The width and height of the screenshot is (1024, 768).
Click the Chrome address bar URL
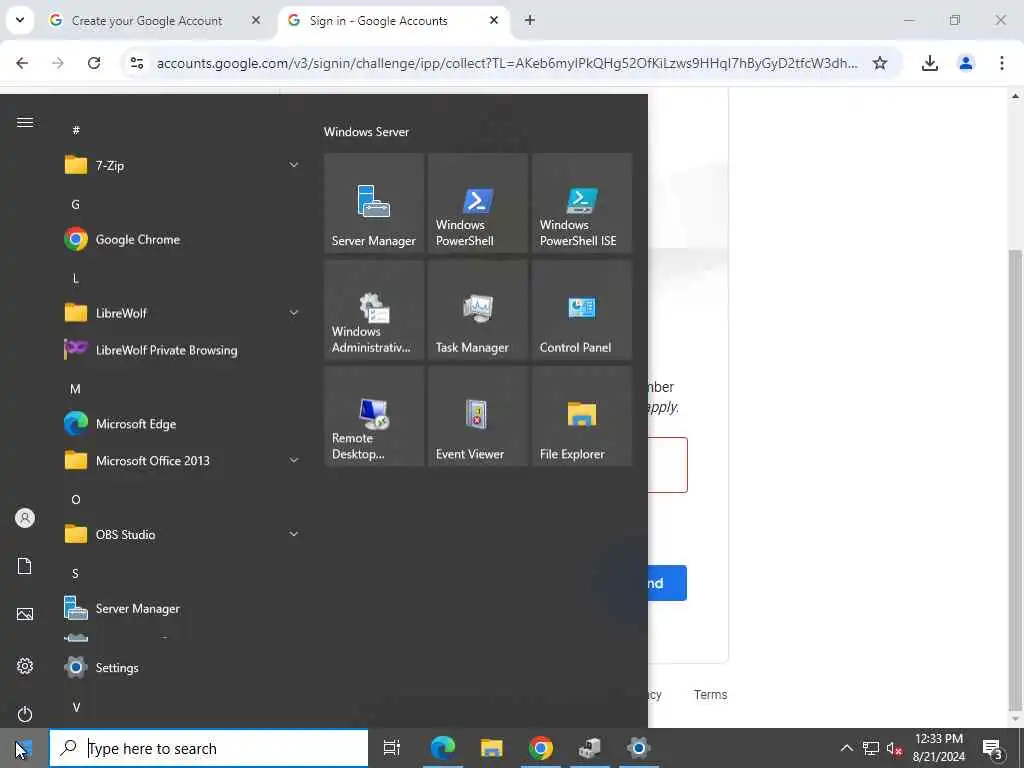pos(507,63)
